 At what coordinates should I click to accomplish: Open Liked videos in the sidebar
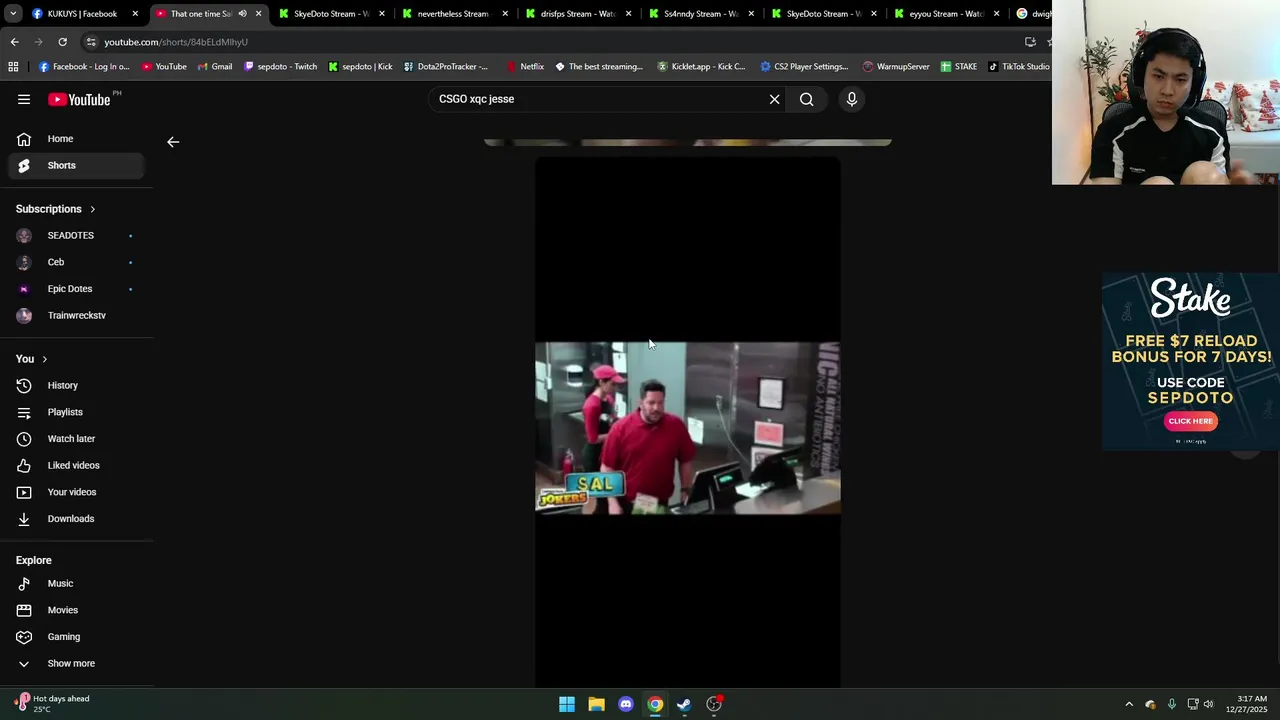coord(77,465)
